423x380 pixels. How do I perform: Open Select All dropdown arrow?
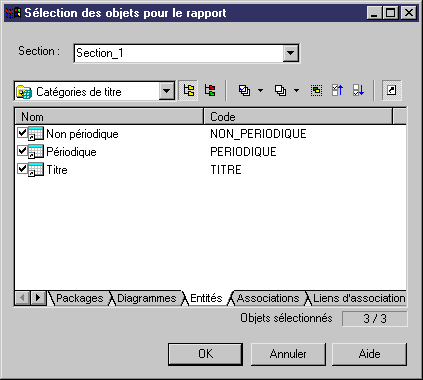[x=260, y=90]
